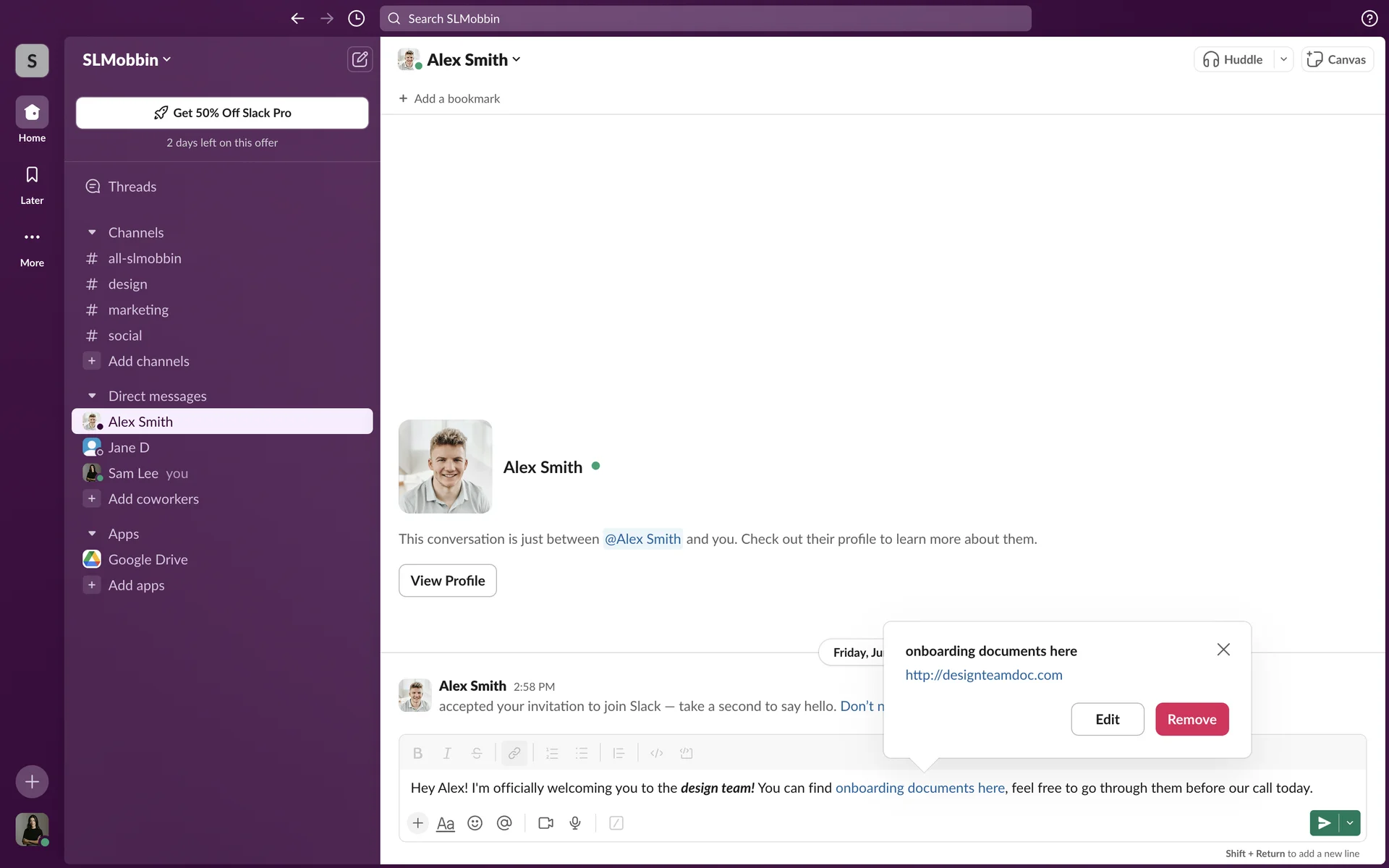Click the compose new message icon
This screenshot has height=868, width=1389.
[x=360, y=59]
